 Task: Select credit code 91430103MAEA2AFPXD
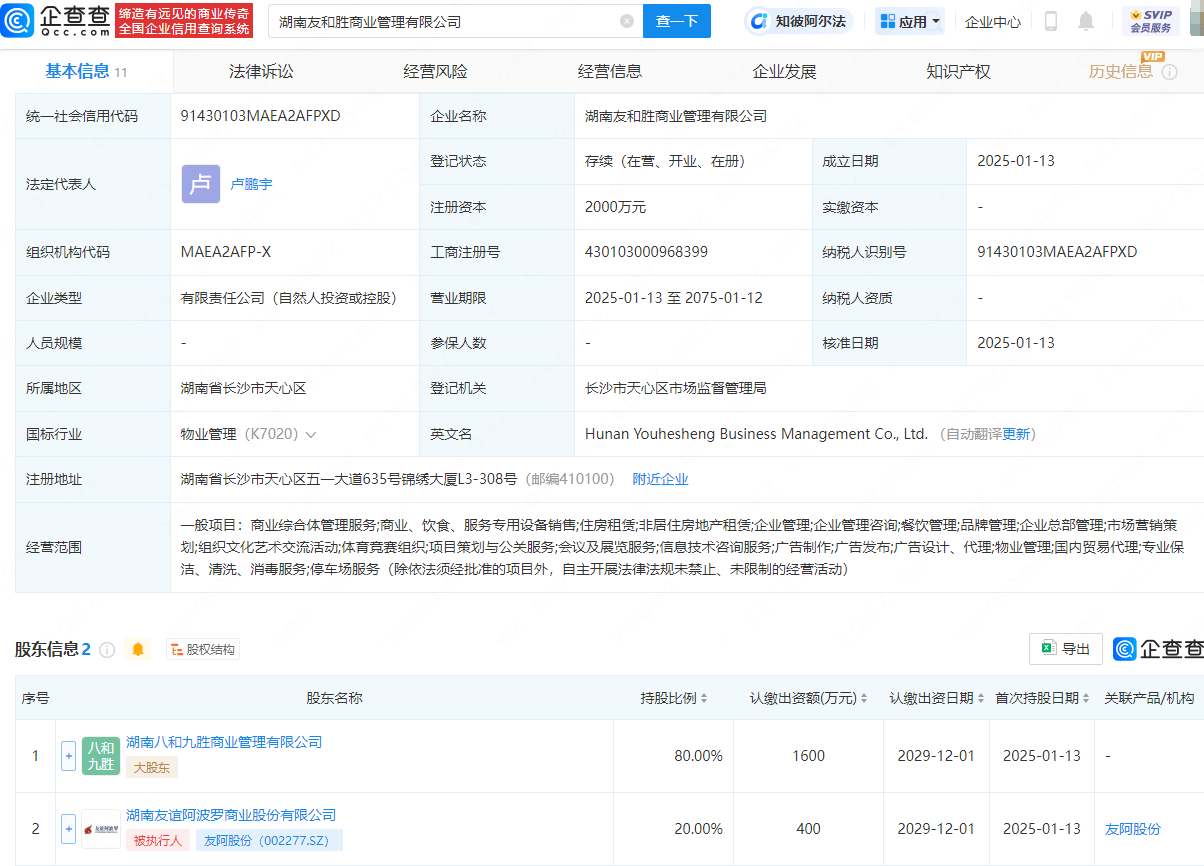[x=261, y=116]
